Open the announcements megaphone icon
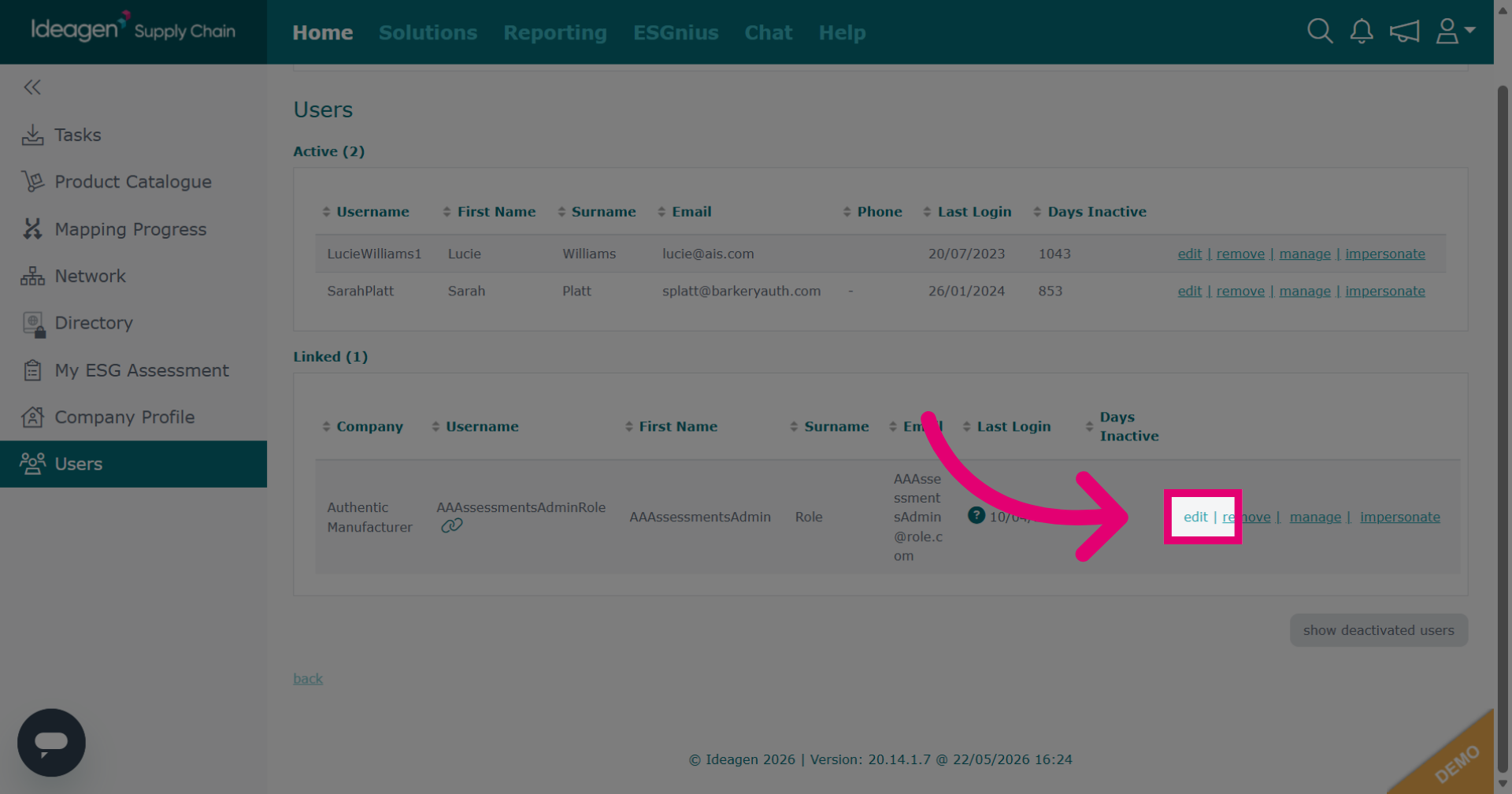1512x794 pixels. 1404,32
